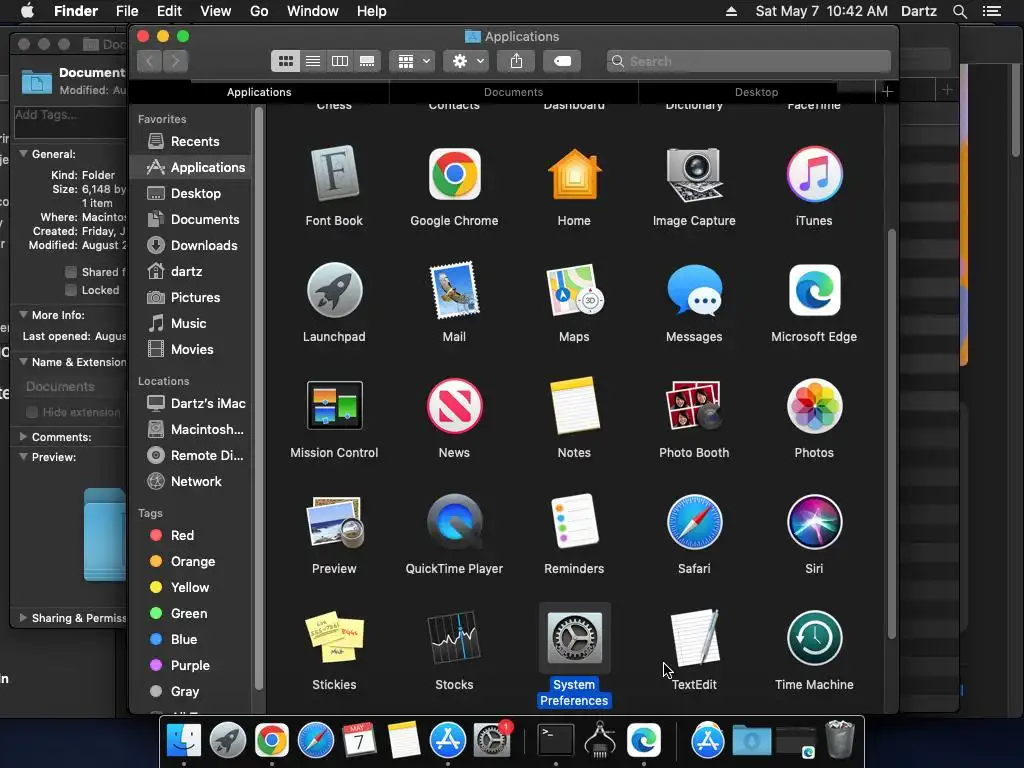Image resolution: width=1024 pixels, height=768 pixels.
Task: Click the Stocks app icon
Action: (x=455, y=638)
